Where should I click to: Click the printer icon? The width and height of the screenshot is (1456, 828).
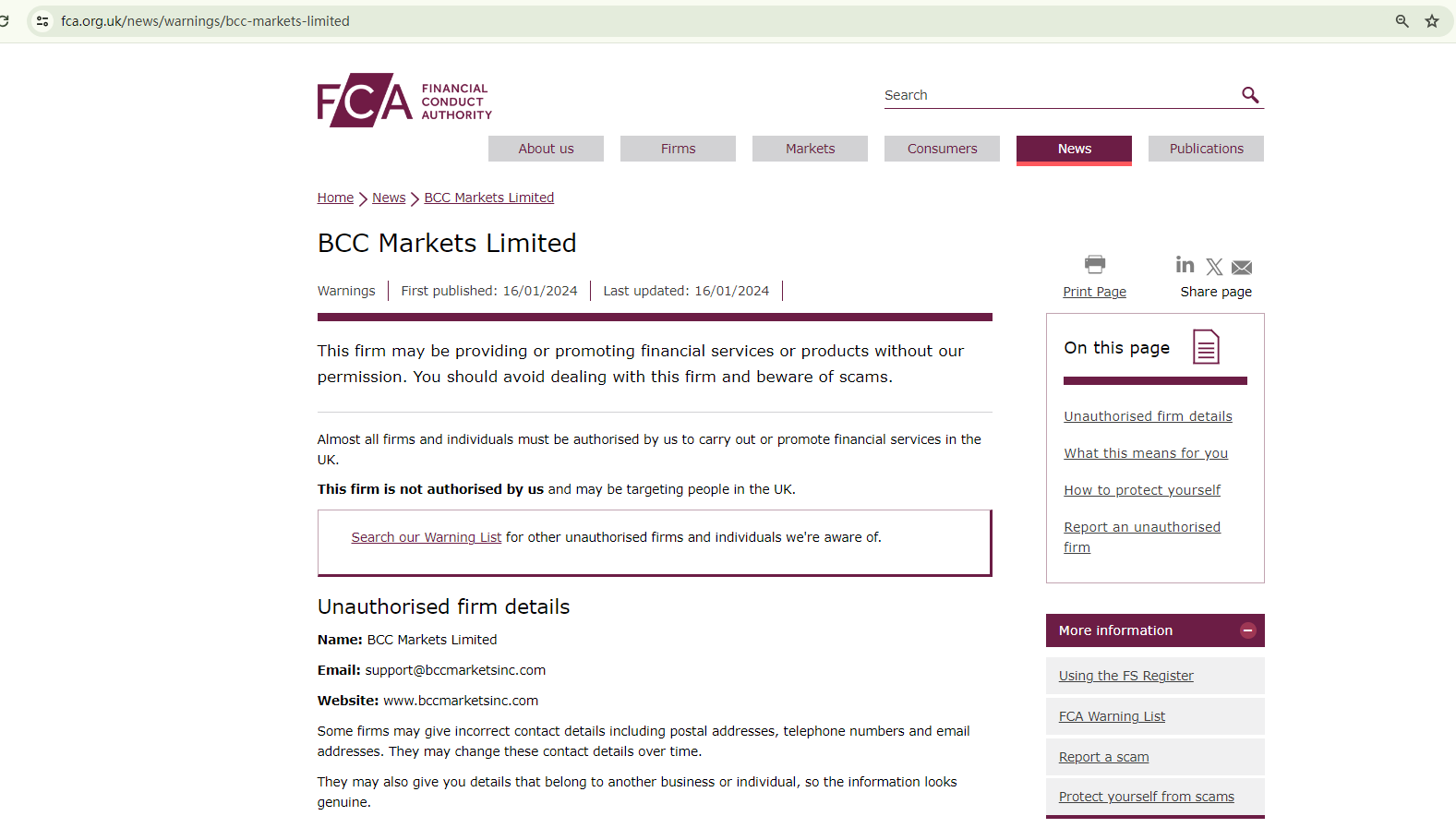pyautogui.click(x=1095, y=265)
